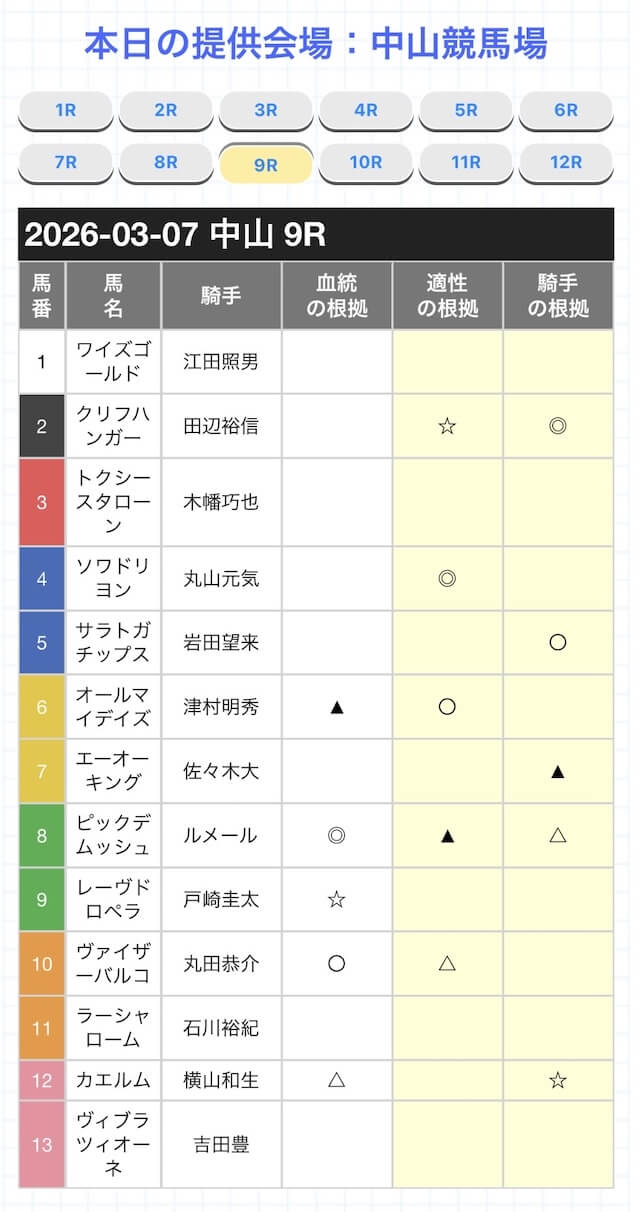This screenshot has height=1212, width=640.
Task: Click the ▲ jockey mark for エーオーキング
Action: 558,771
